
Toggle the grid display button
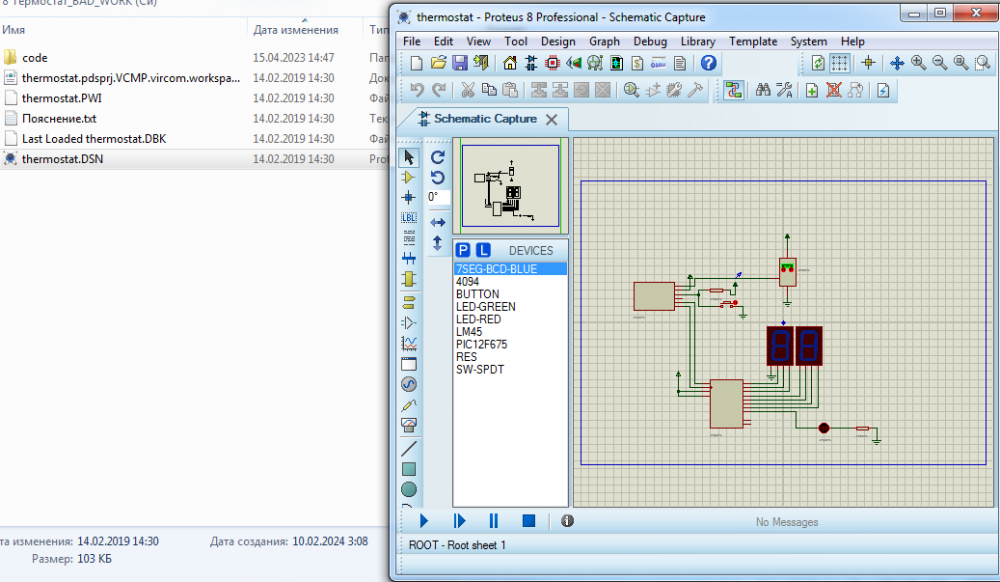pyautogui.click(x=840, y=63)
